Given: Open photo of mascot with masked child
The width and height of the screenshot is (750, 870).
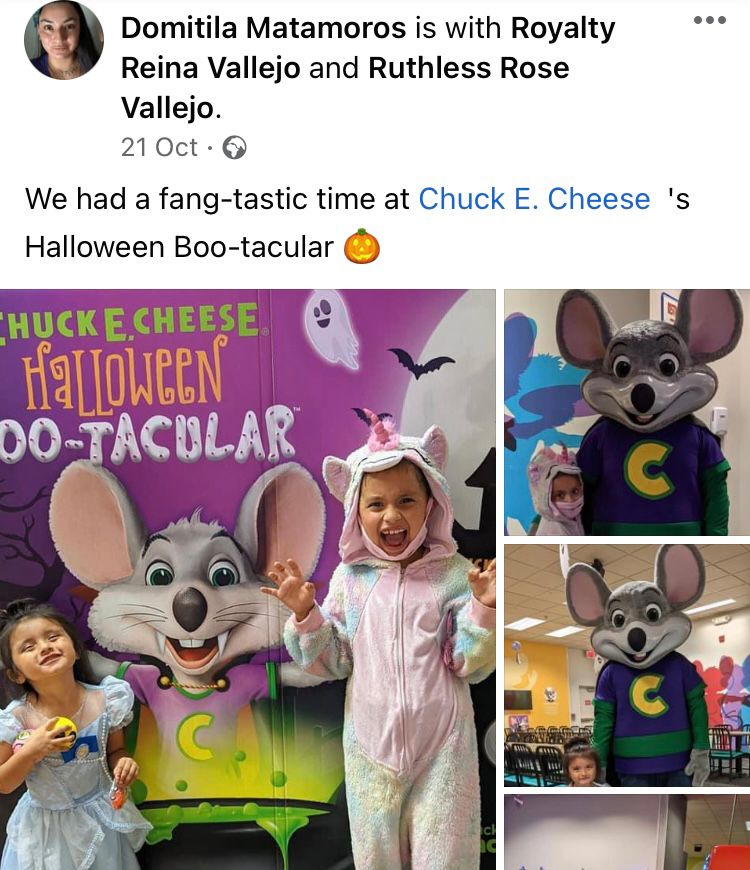Looking at the screenshot, I should (627, 412).
